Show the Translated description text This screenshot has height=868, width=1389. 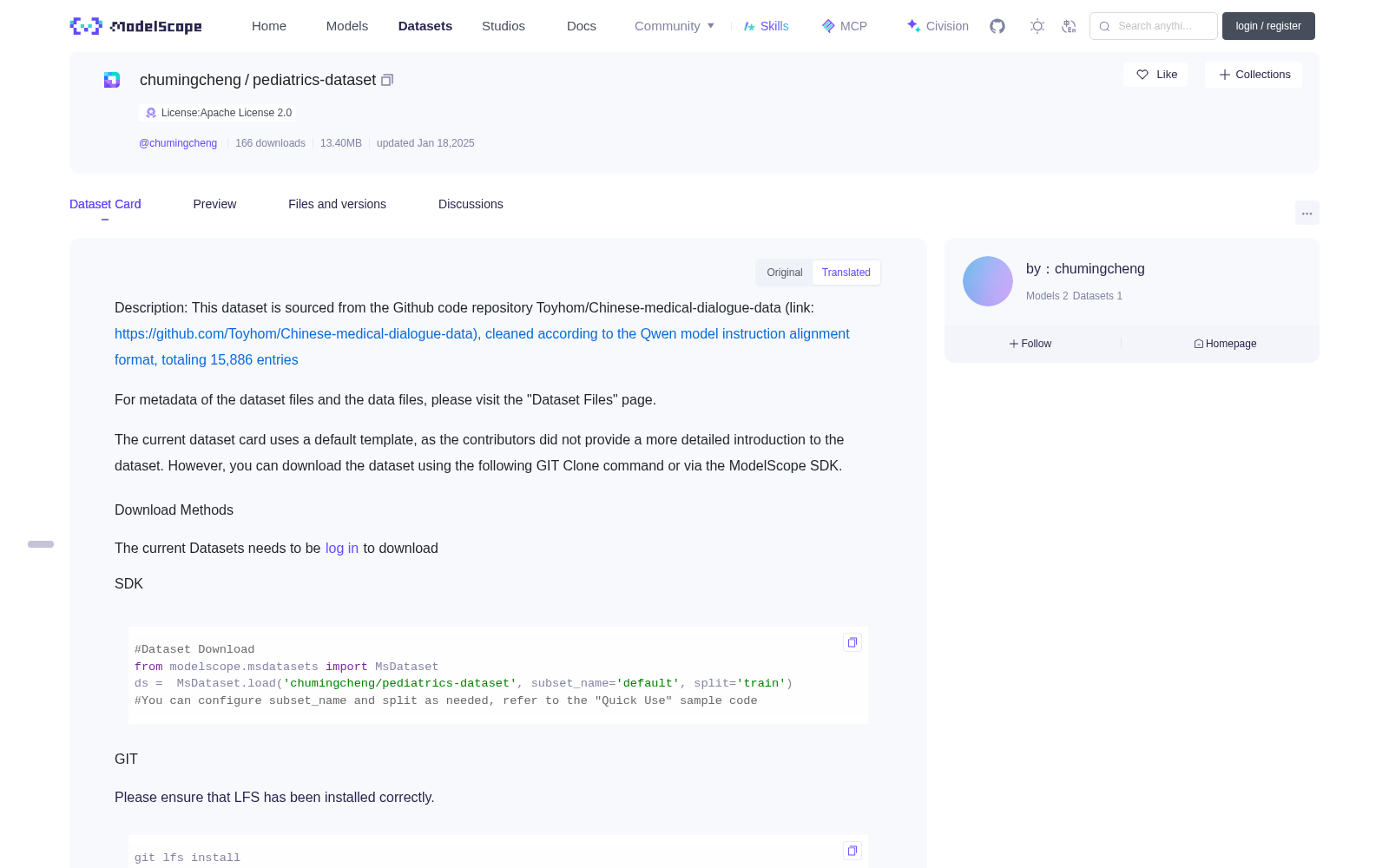[846, 273]
